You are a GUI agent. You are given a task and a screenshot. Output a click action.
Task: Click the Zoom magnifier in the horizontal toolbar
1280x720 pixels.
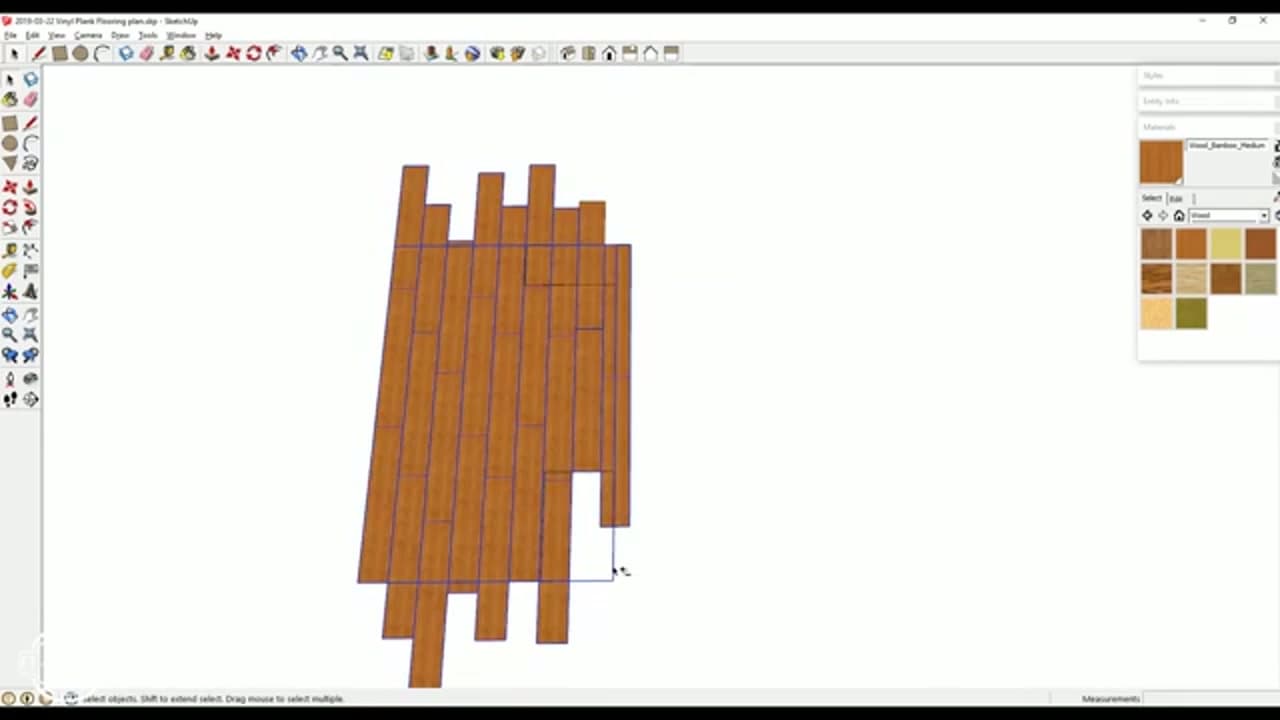coord(340,54)
